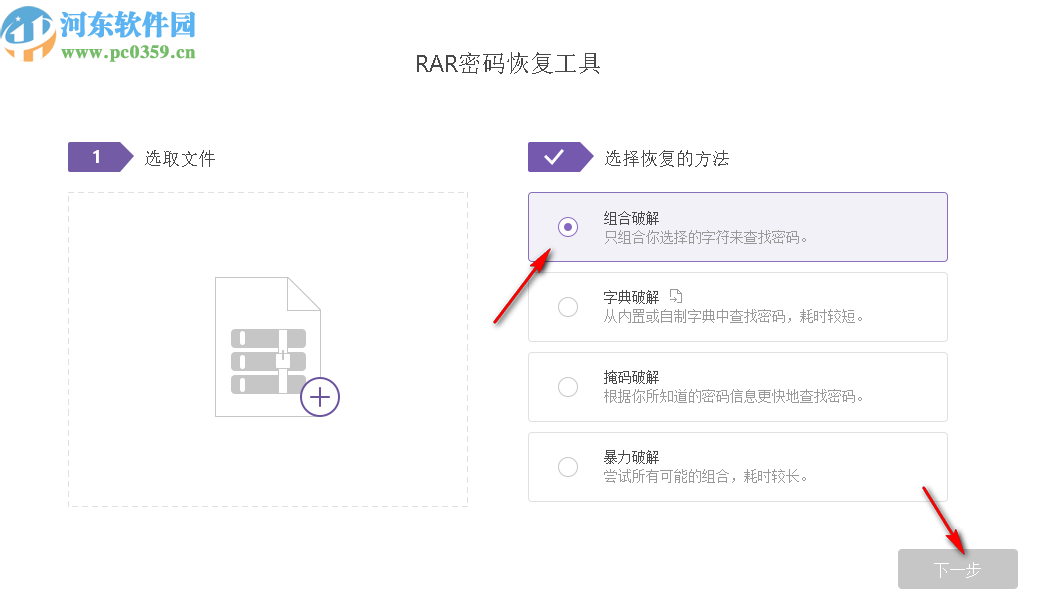Click the 字典破解 option card

tap(737, 307)
